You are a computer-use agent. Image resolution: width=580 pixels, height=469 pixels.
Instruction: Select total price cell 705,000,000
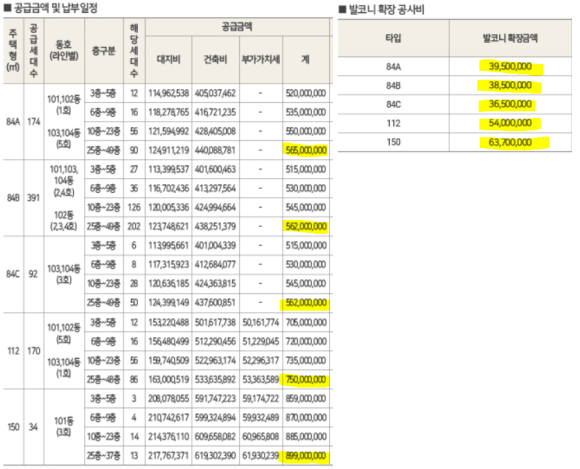point(306,323)
